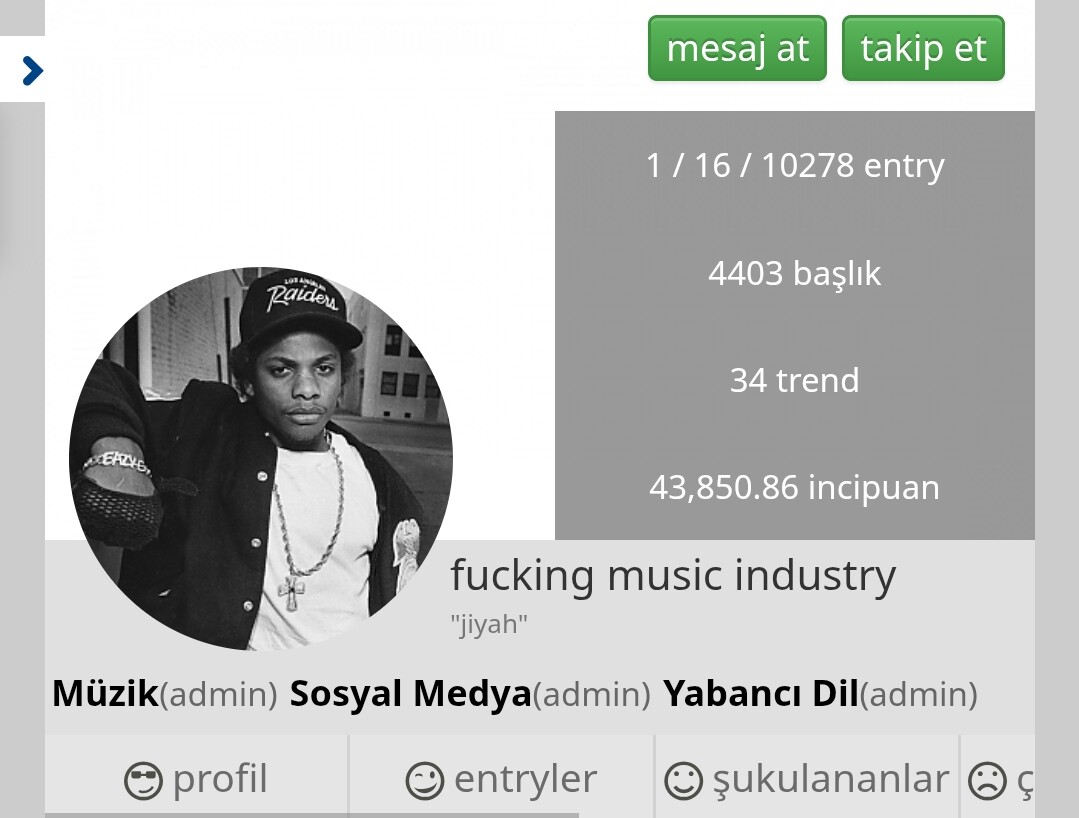Open the '34 trend' stat
1079x818 pixels.
point(795,380)
